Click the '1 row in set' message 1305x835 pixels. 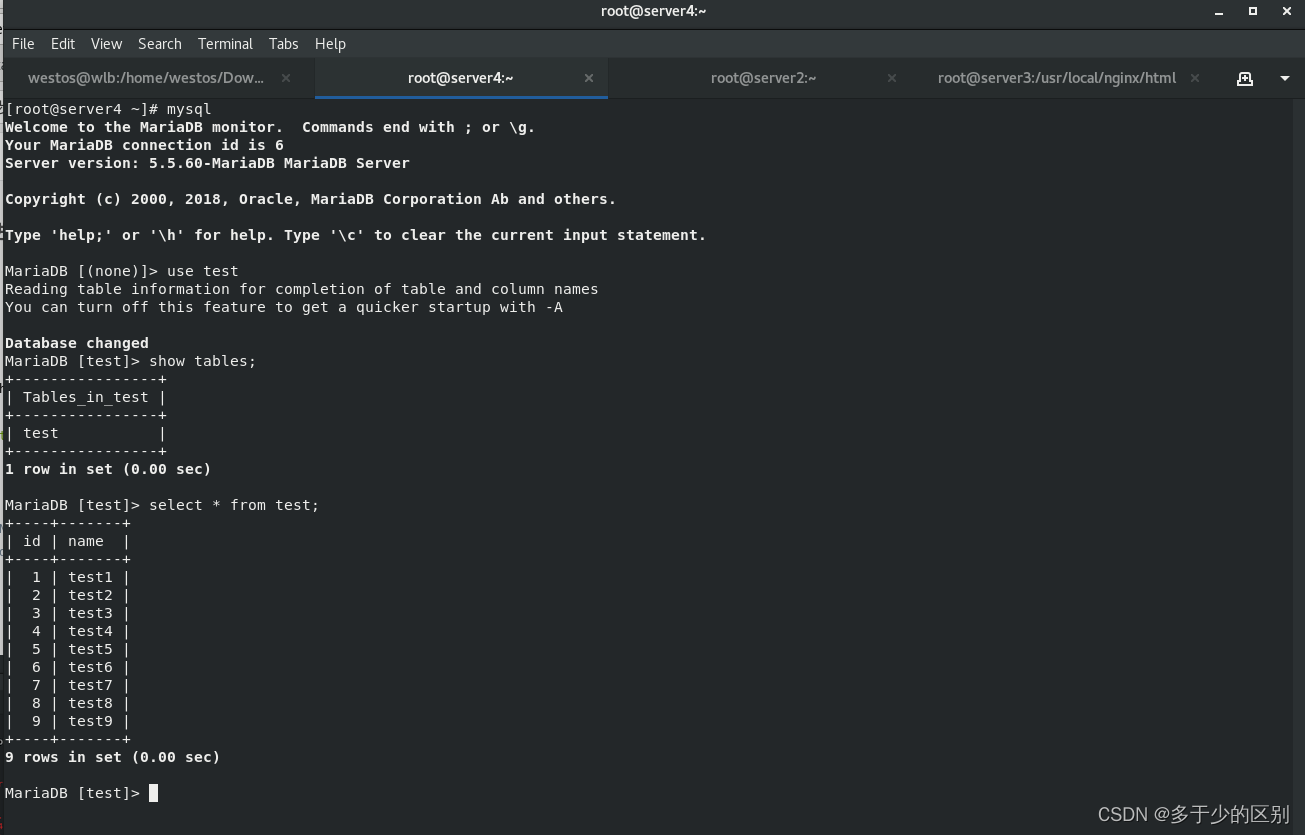coord(108,469)
